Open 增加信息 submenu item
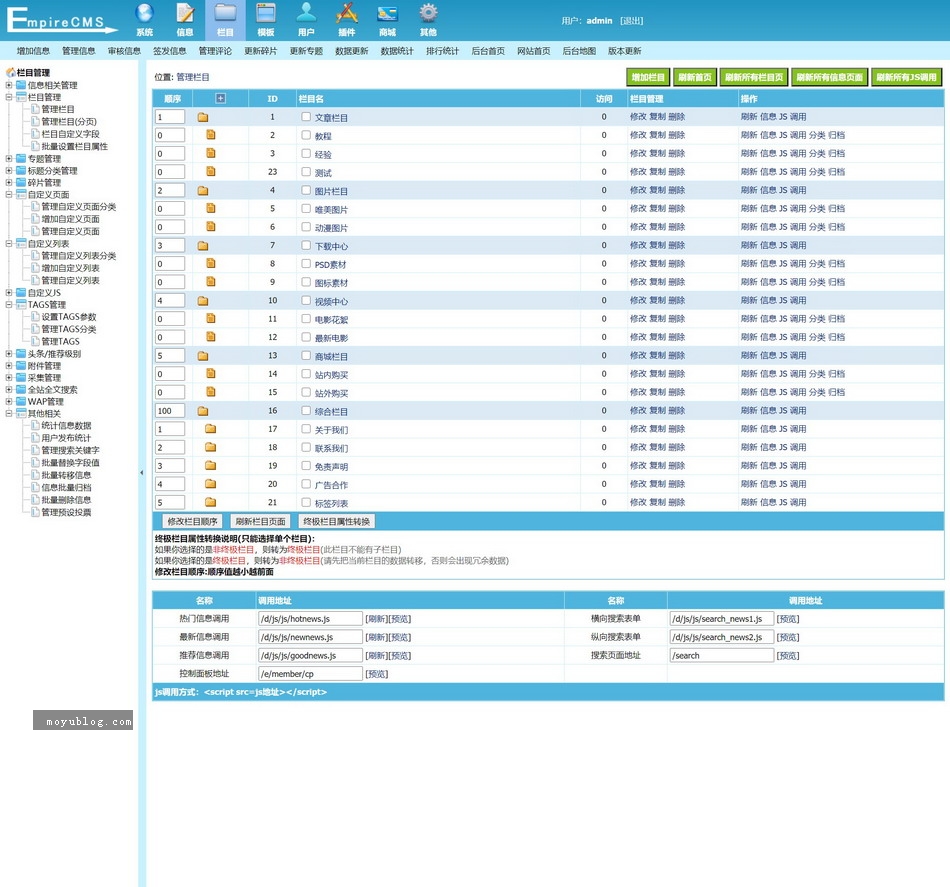950x887 pixels. click(x=33, y=51)
